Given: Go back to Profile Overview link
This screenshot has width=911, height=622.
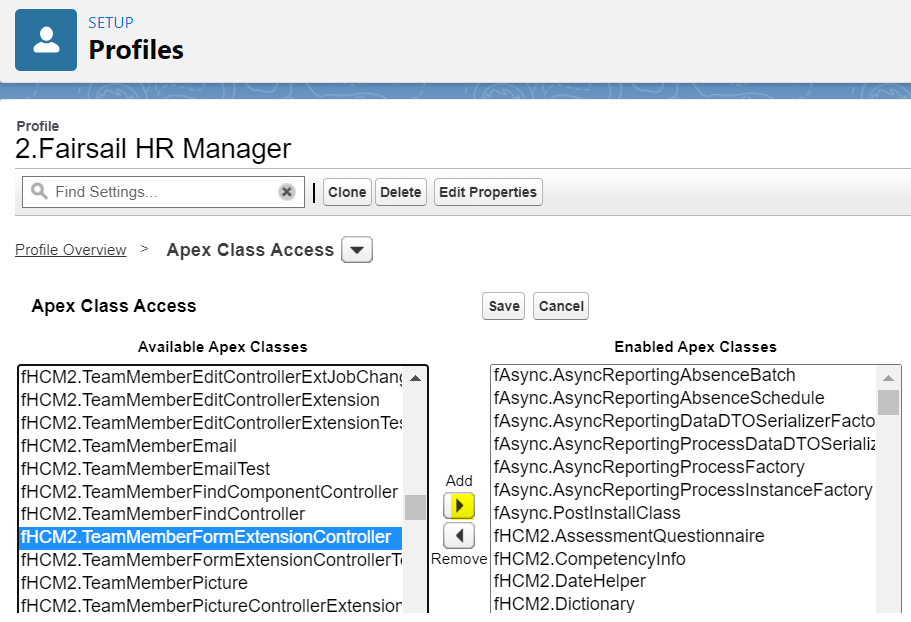Looking at the screenshot, I should (70, 250).
